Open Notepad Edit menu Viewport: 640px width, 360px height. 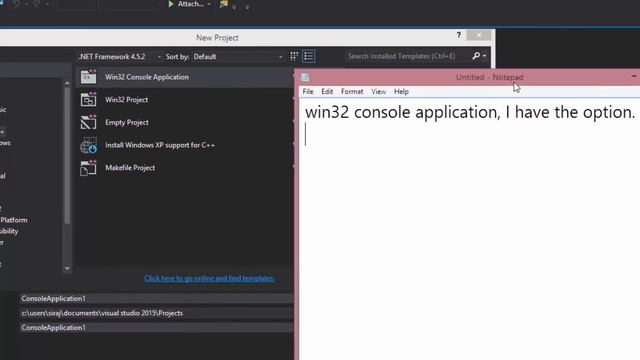coord(327,92)
